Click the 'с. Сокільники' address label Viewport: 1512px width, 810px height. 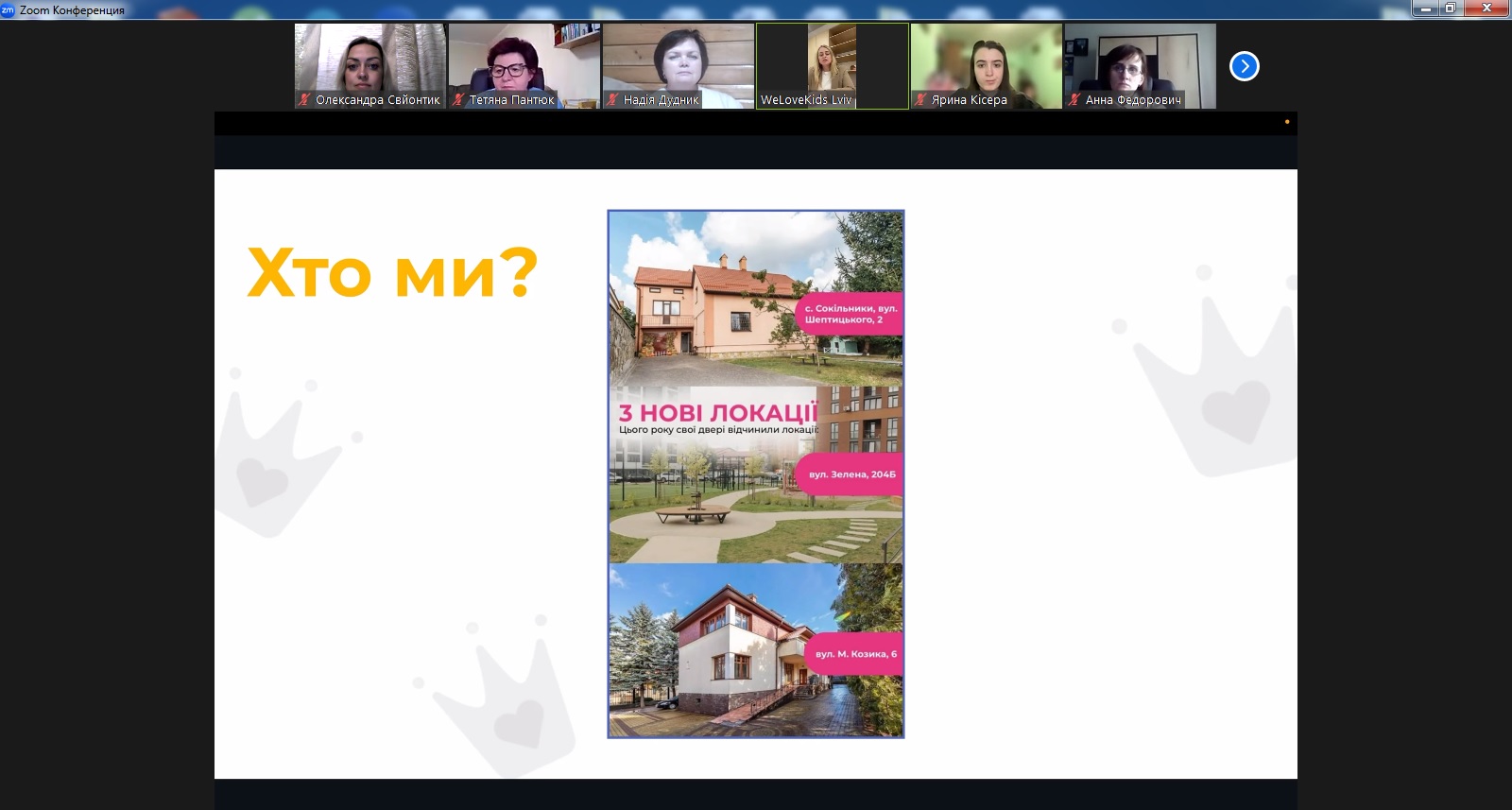tap(850, 314)
